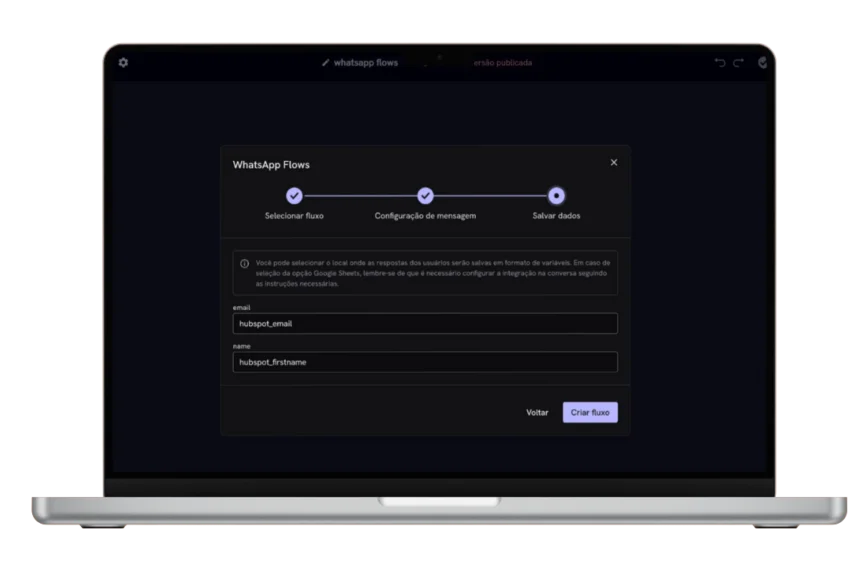Viewport: 848px width, 581px height.
Task: Click the info icon in the notice box
Action: pos(245,263)
